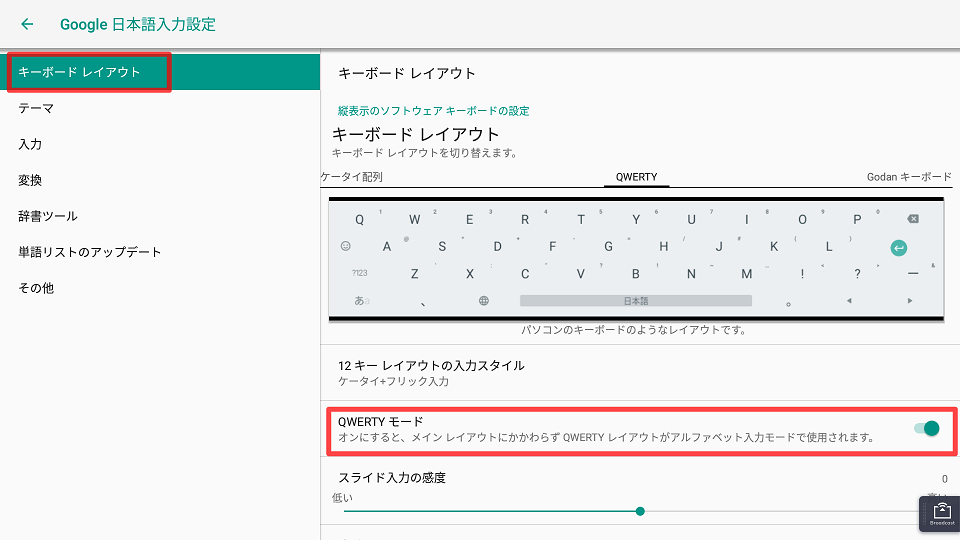Go back using the arrow icon
The width and height of the screenshot is (960, 540).
point(27,24)
